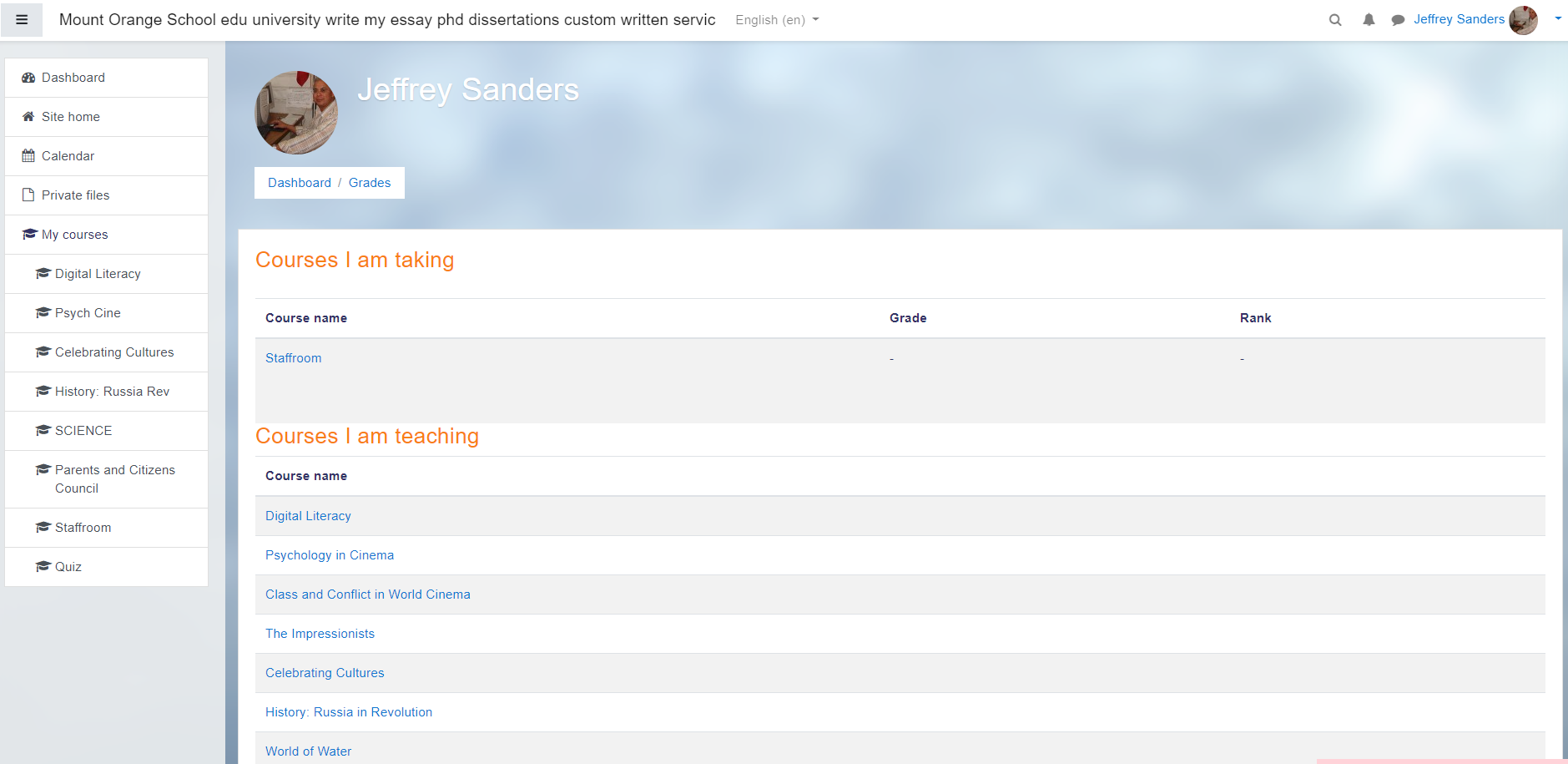Screen dimensions: 1568x764
Task: Open the notifications bell icon
Action: tap(1369, 20)
